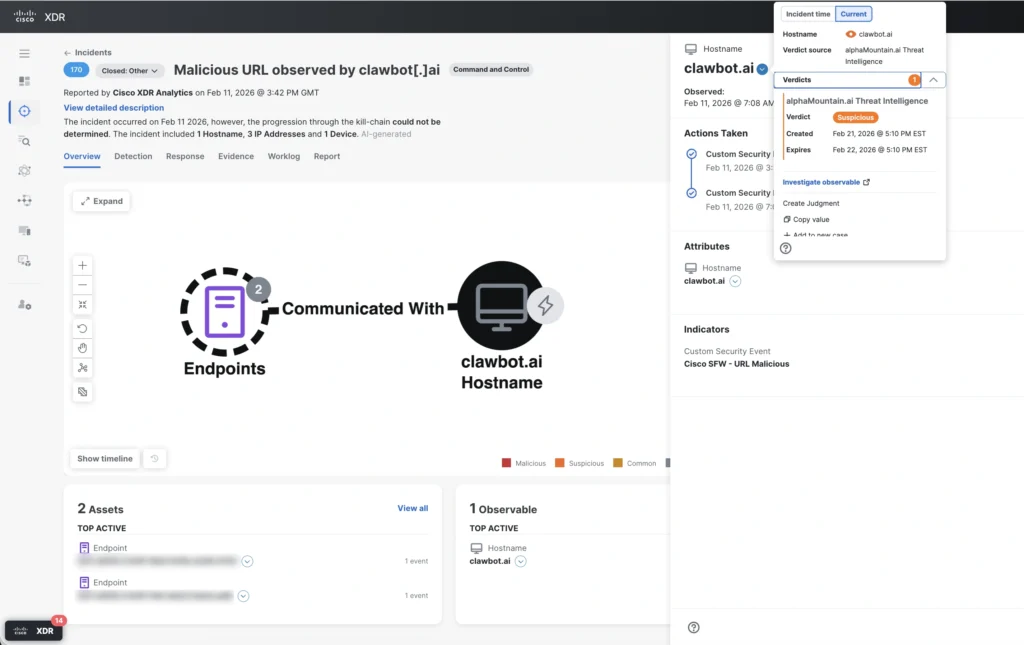Open the Evidence tab

click(x=236, y=157)
